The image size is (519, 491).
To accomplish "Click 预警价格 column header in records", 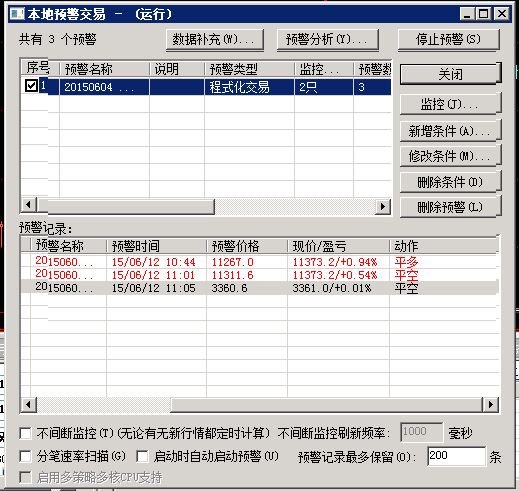I will click(x=247, y=246).
